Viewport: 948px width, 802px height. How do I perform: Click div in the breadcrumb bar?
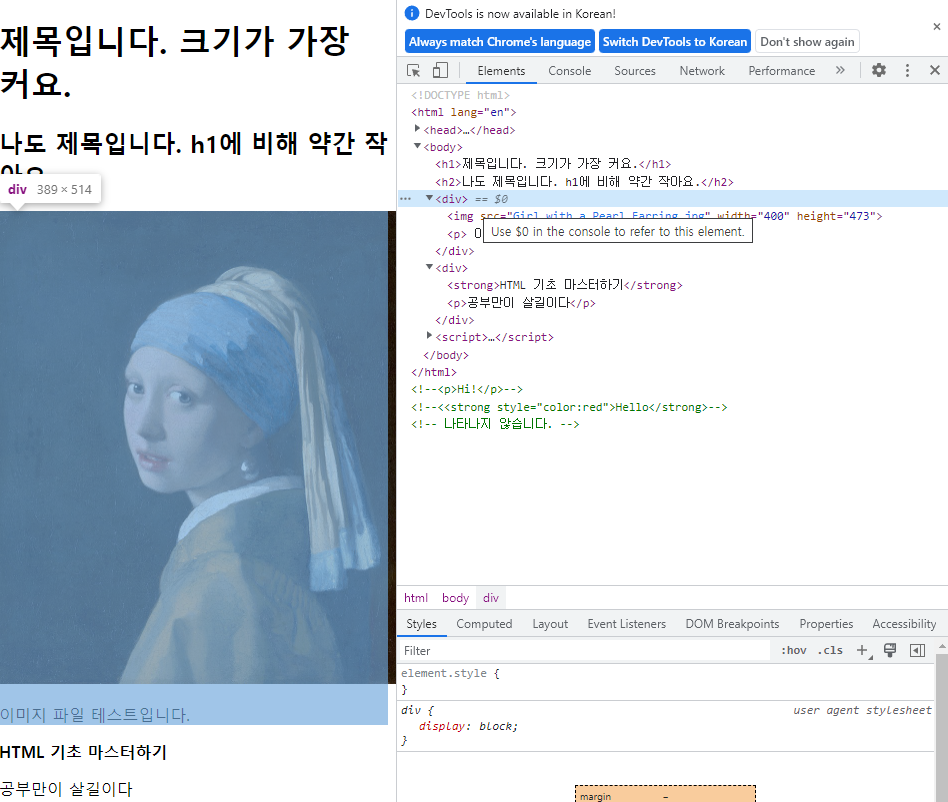(491, 598)
